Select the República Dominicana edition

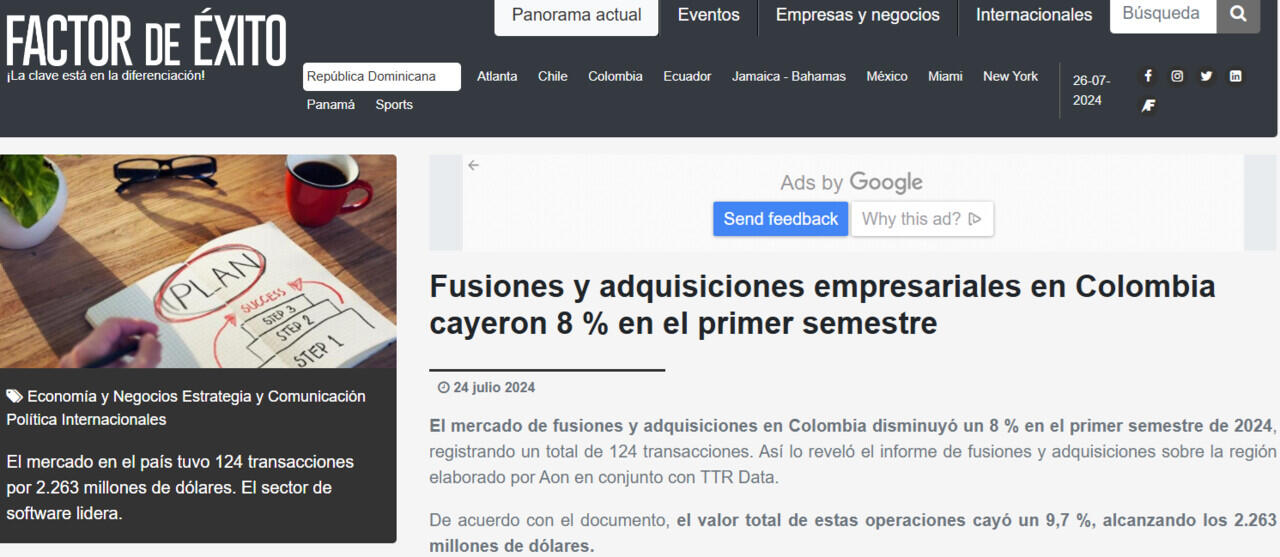381,77
